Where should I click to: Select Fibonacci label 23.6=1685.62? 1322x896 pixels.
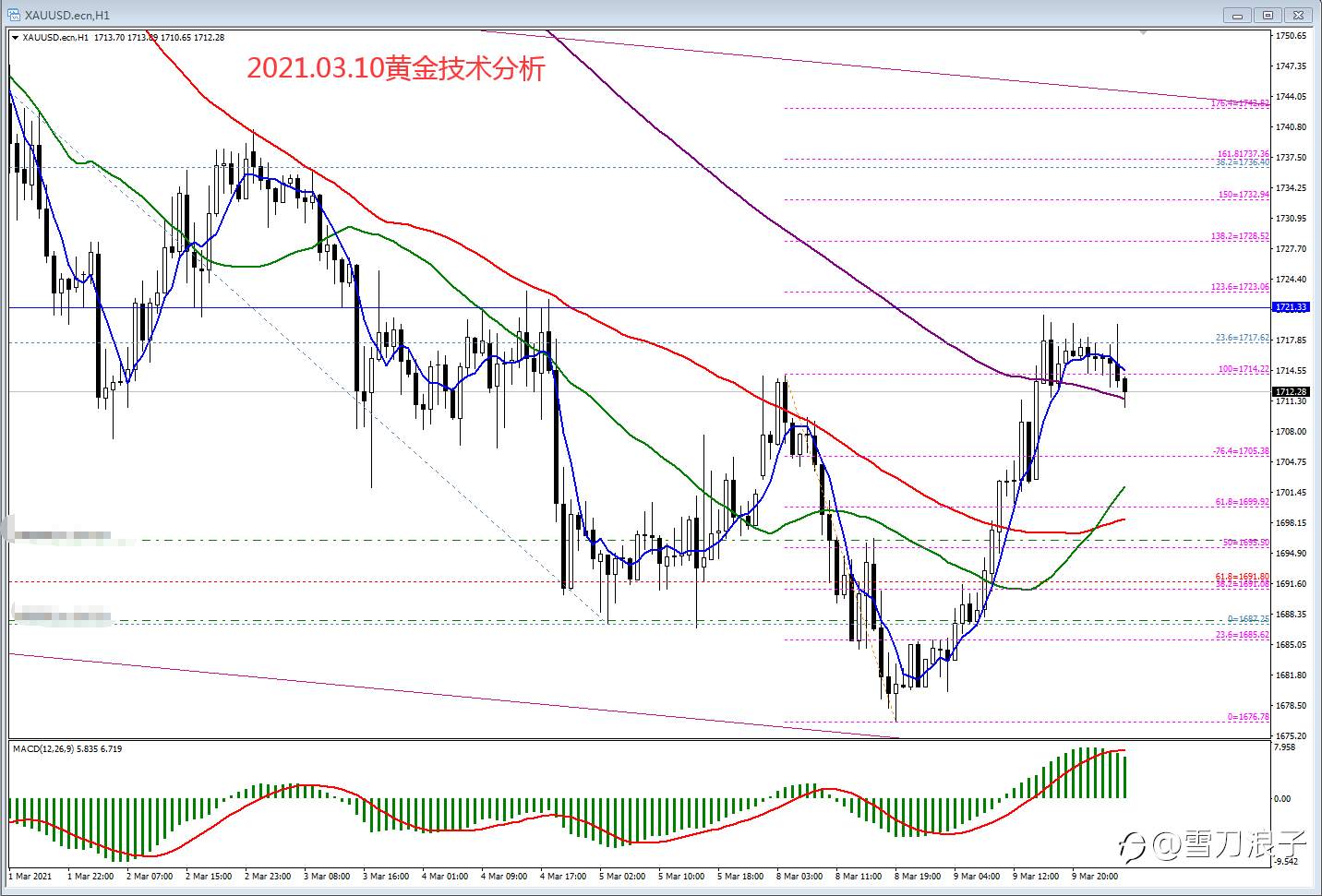click(1243, 635)
